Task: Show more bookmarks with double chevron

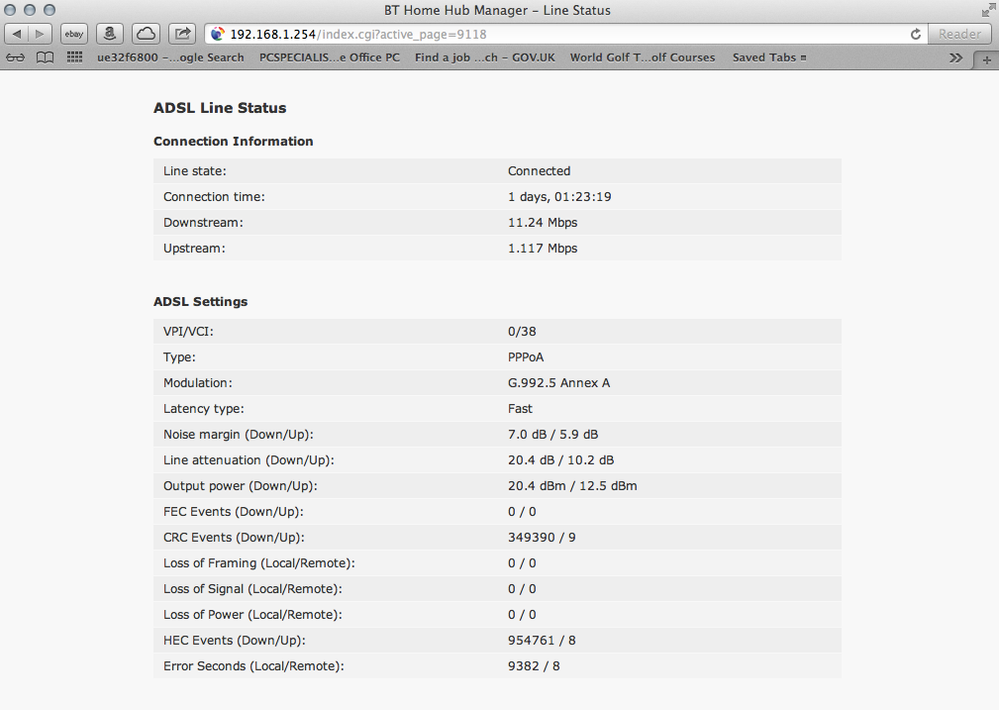Action: coord(956,58)
